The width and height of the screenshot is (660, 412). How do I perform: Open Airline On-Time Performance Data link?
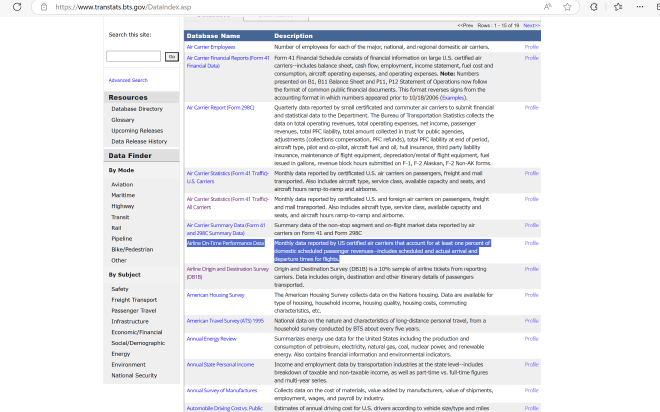(225, 243)
